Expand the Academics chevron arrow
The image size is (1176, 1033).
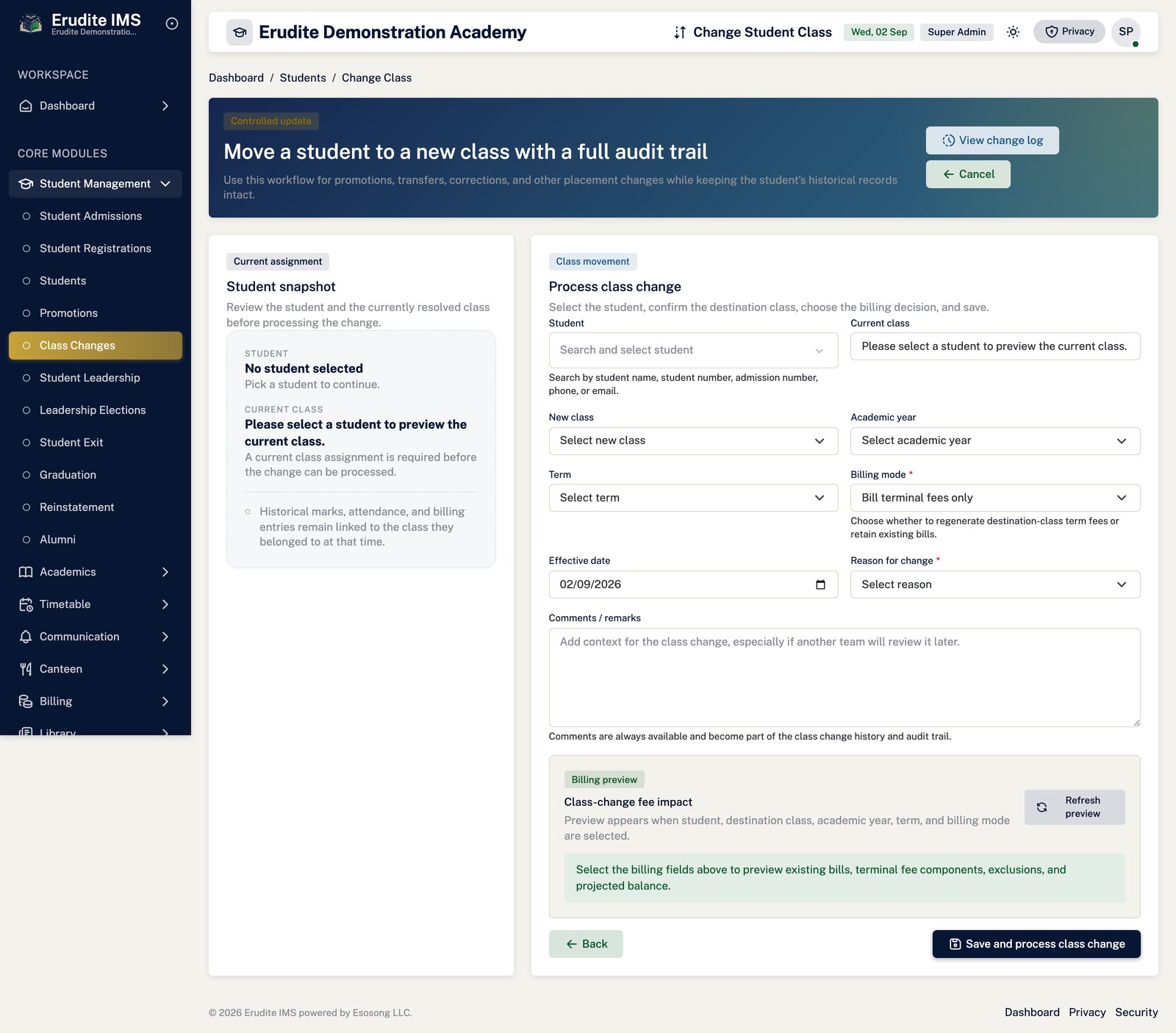pos(165,572)
